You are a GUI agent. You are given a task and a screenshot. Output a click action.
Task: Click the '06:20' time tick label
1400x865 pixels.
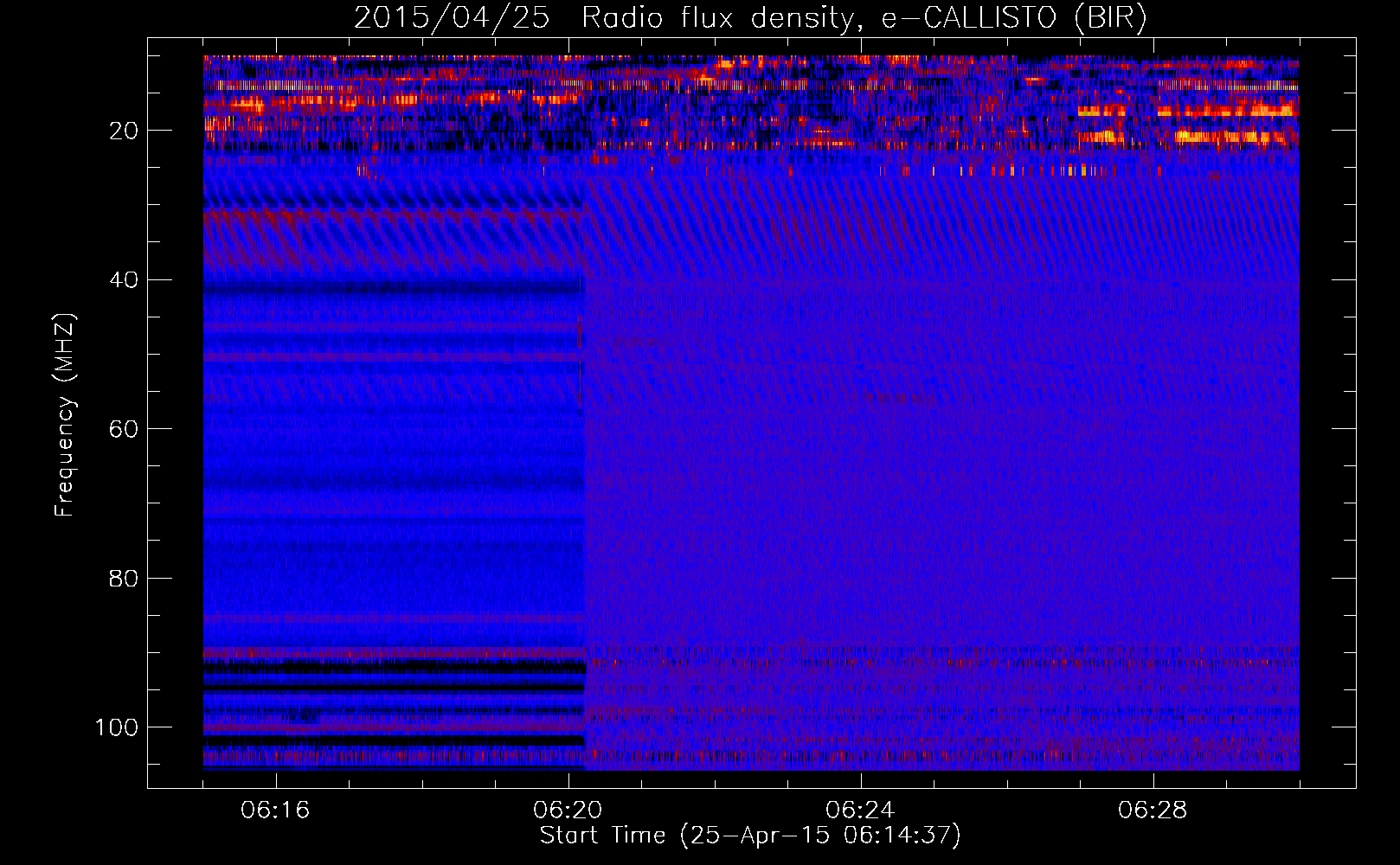tap(568, 810)
